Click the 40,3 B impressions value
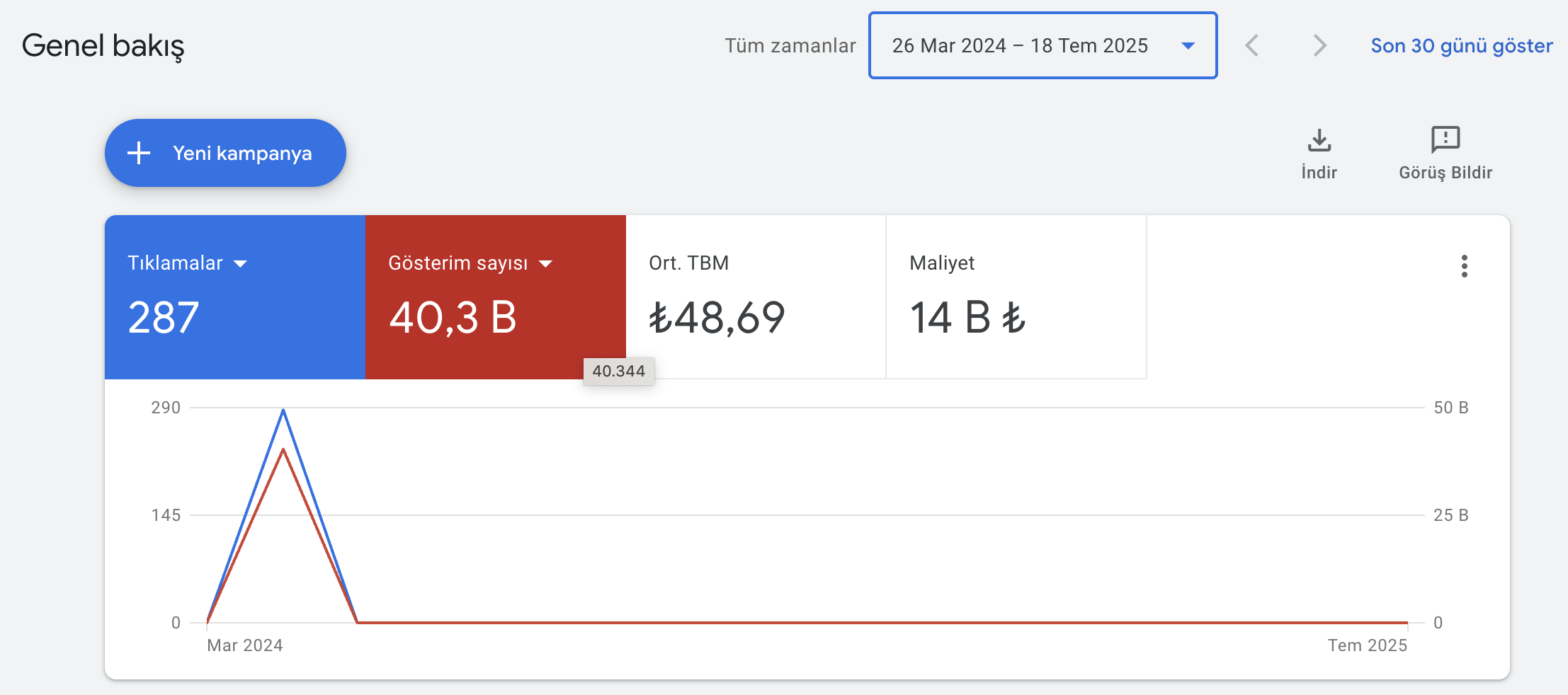1568x695 pixels. click(453, 317)
